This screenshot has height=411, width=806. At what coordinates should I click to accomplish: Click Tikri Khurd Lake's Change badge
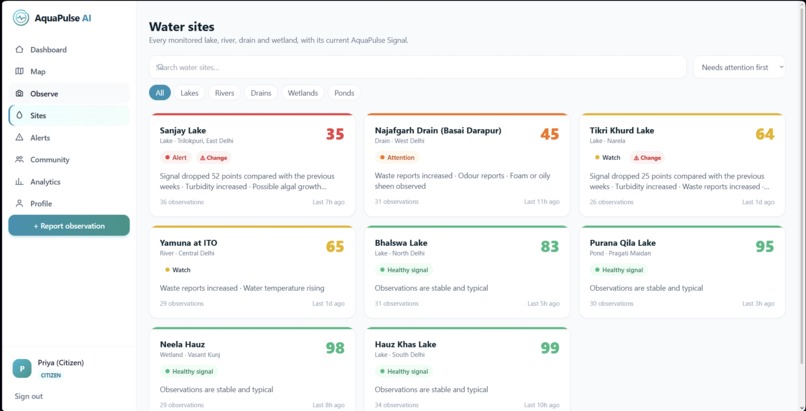(647, 158)
